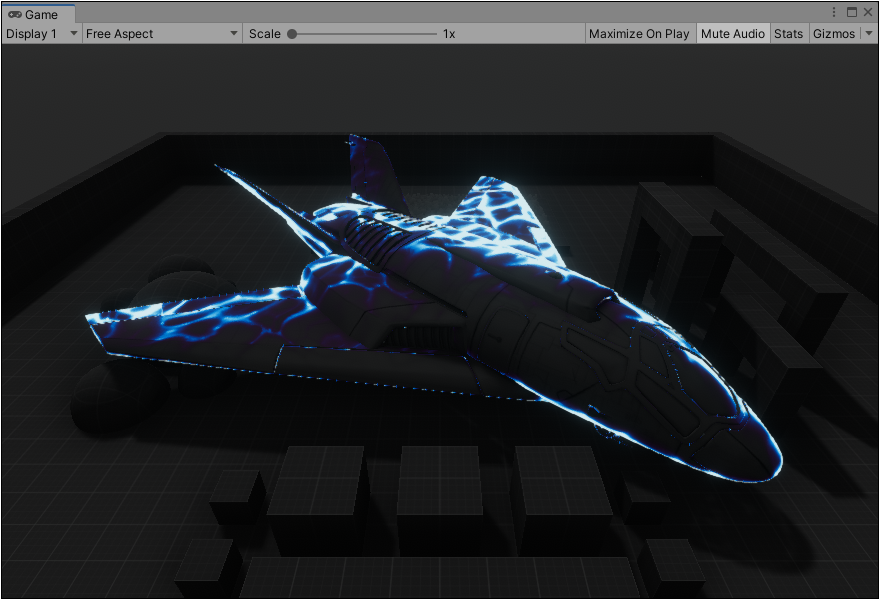Click the maximize panel icon

tap(852, 13)
